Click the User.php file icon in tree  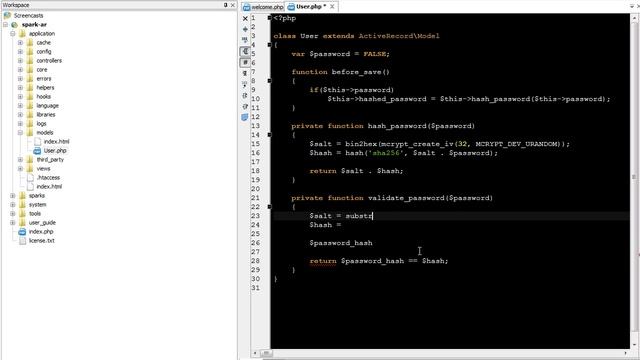37,151
